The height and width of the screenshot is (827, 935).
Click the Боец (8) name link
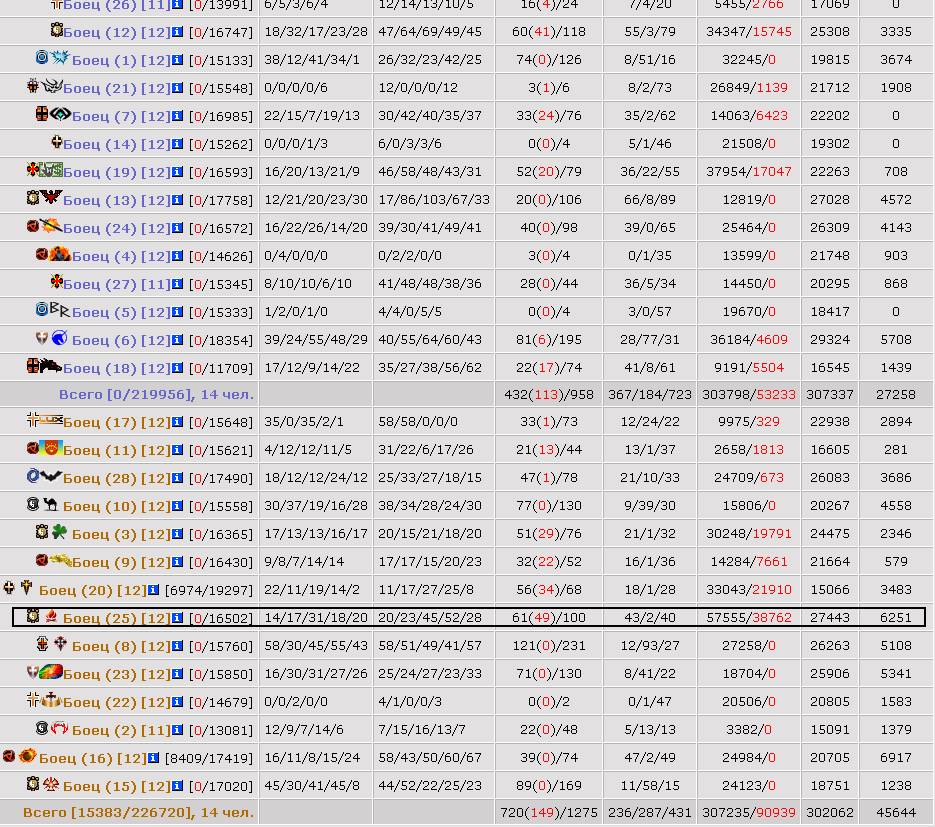click(104, 646)
